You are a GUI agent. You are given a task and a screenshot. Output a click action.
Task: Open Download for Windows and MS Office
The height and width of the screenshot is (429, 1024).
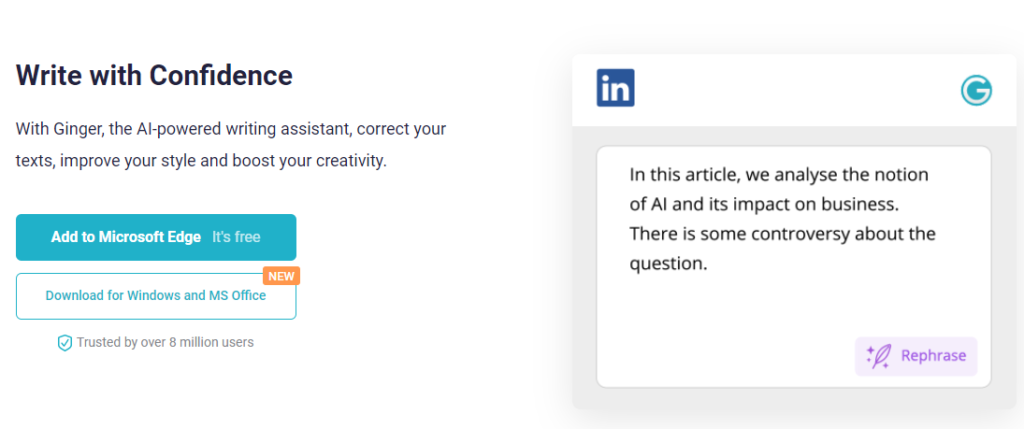[155, 296]
